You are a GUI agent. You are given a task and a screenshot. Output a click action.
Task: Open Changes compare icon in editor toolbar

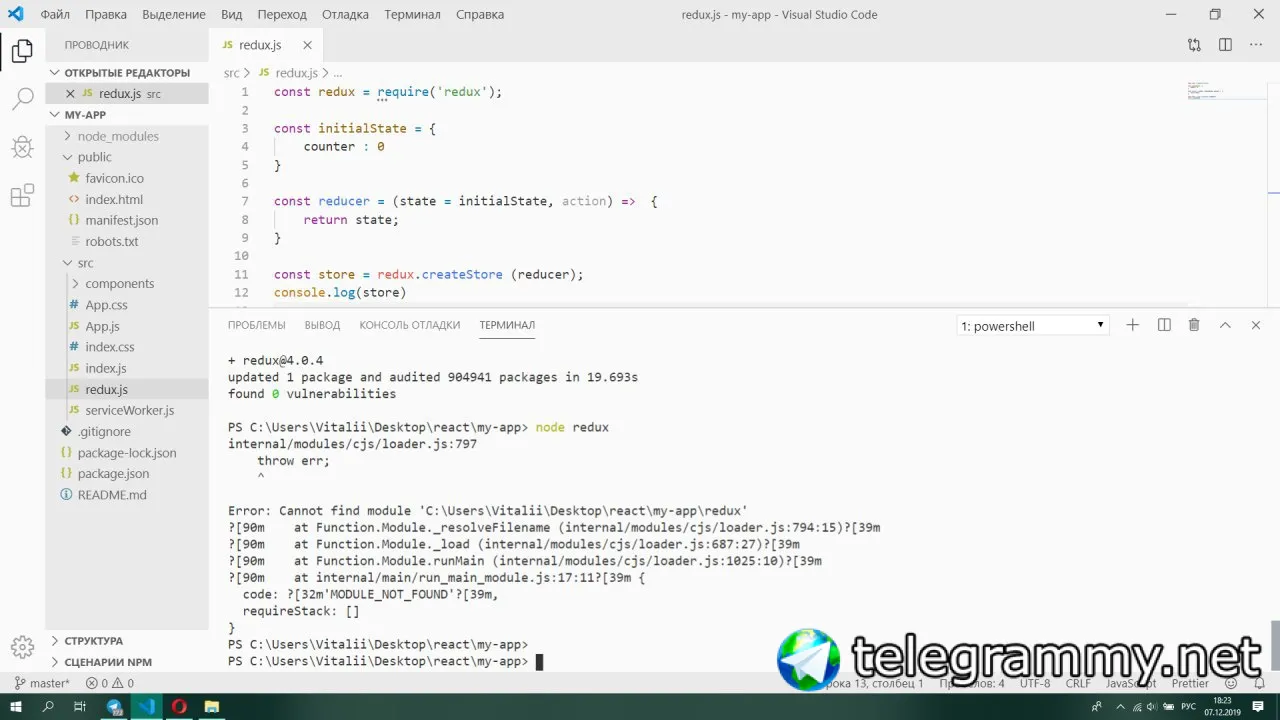[1194, 45]
